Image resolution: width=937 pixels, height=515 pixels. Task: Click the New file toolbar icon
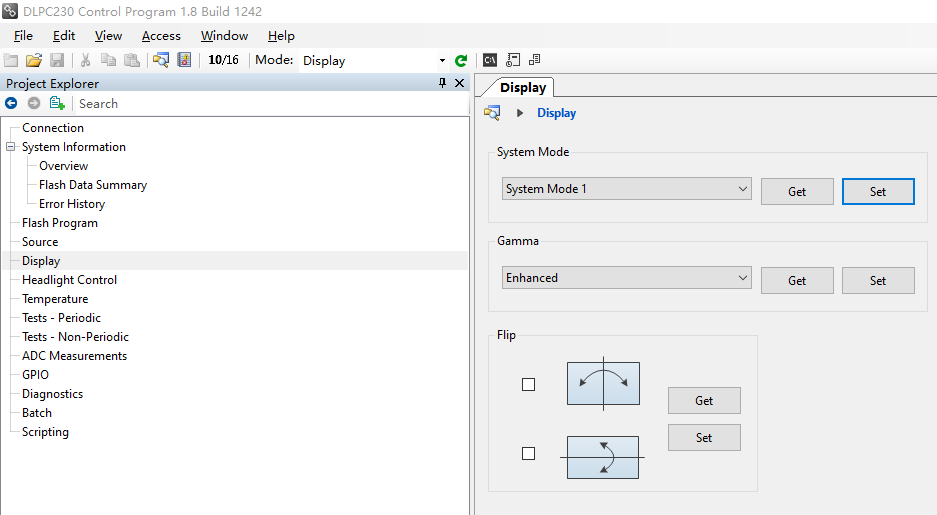[x=11, y=60]
